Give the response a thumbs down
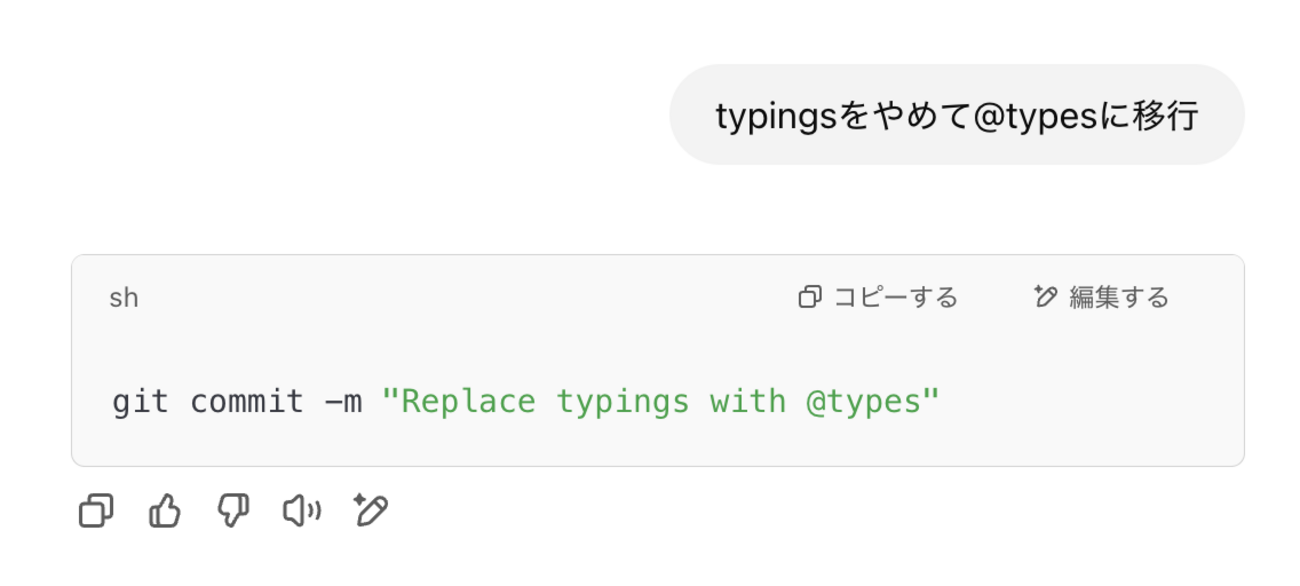 (233, 511)
